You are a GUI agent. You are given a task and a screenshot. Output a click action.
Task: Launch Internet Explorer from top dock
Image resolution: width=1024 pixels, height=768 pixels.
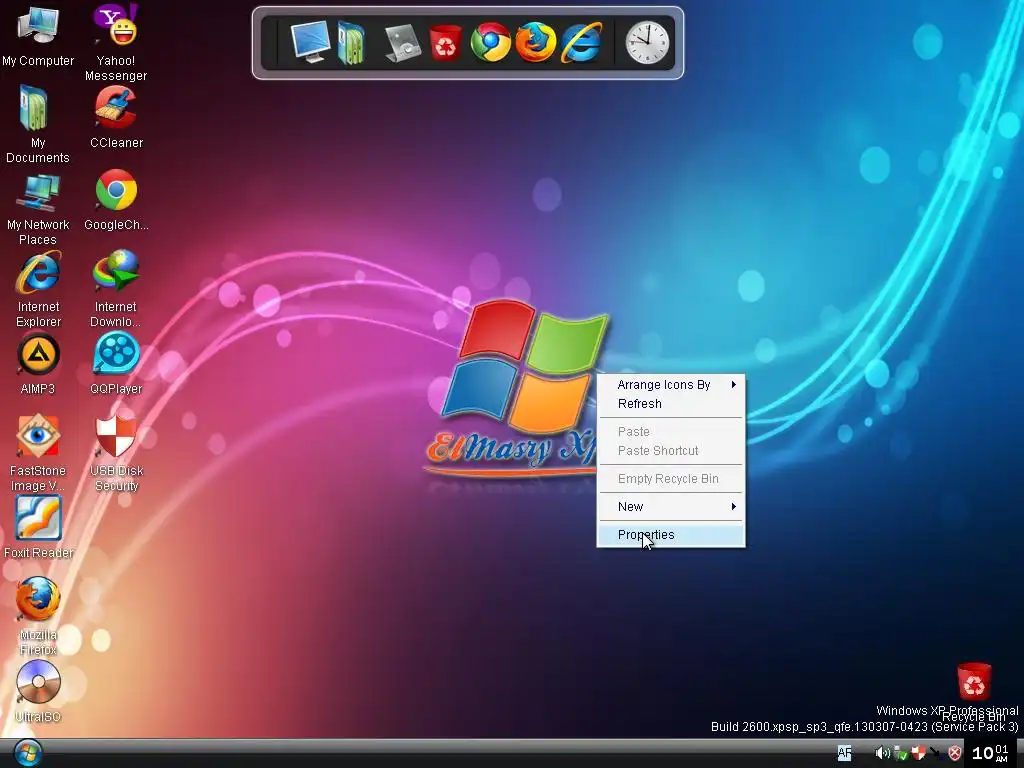[581, 42]
